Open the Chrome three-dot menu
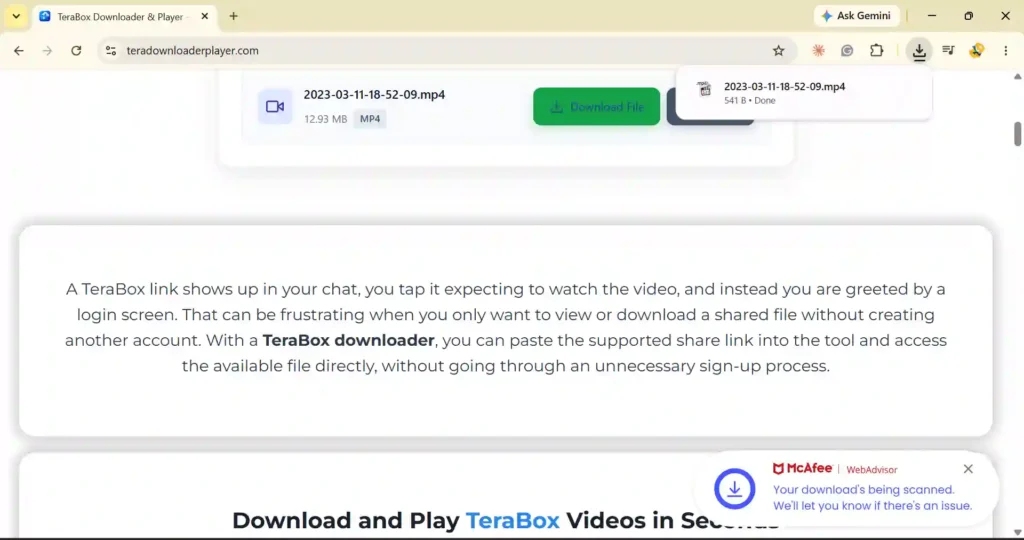The image size is (1024, 540). click(x=1006, y=50)
